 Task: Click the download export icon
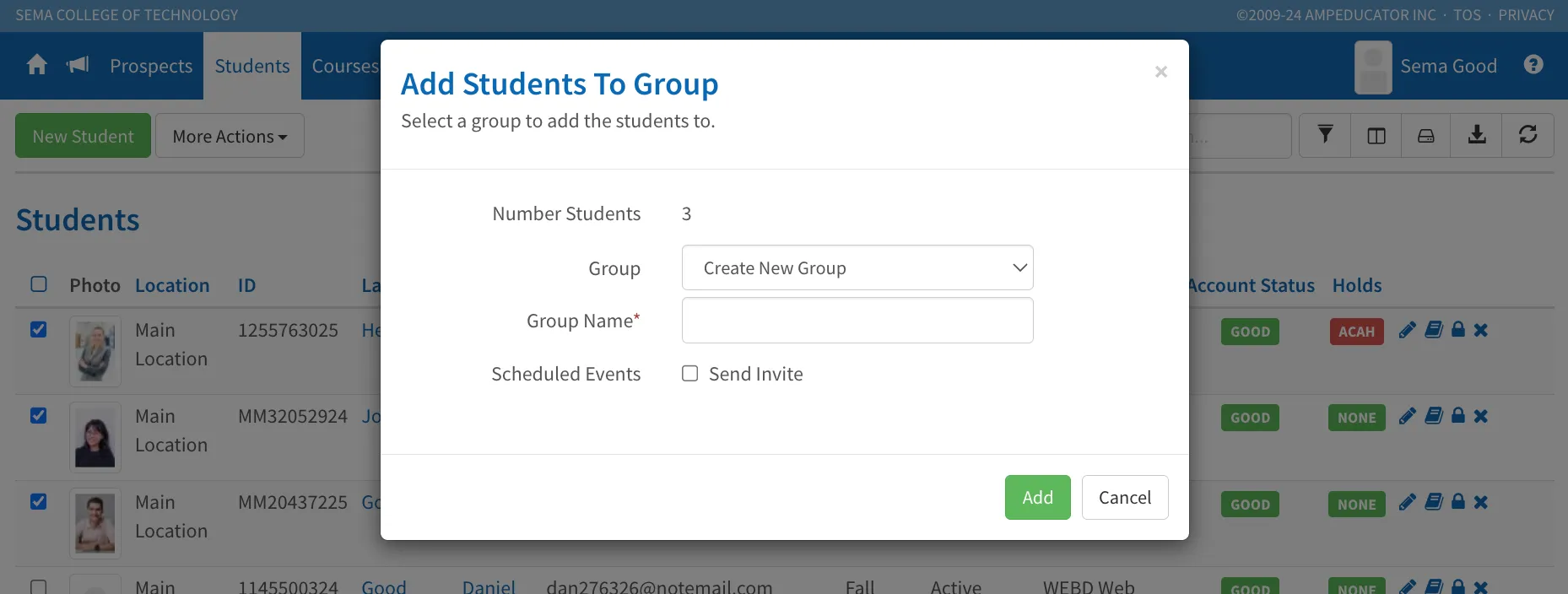(1477, 135)
